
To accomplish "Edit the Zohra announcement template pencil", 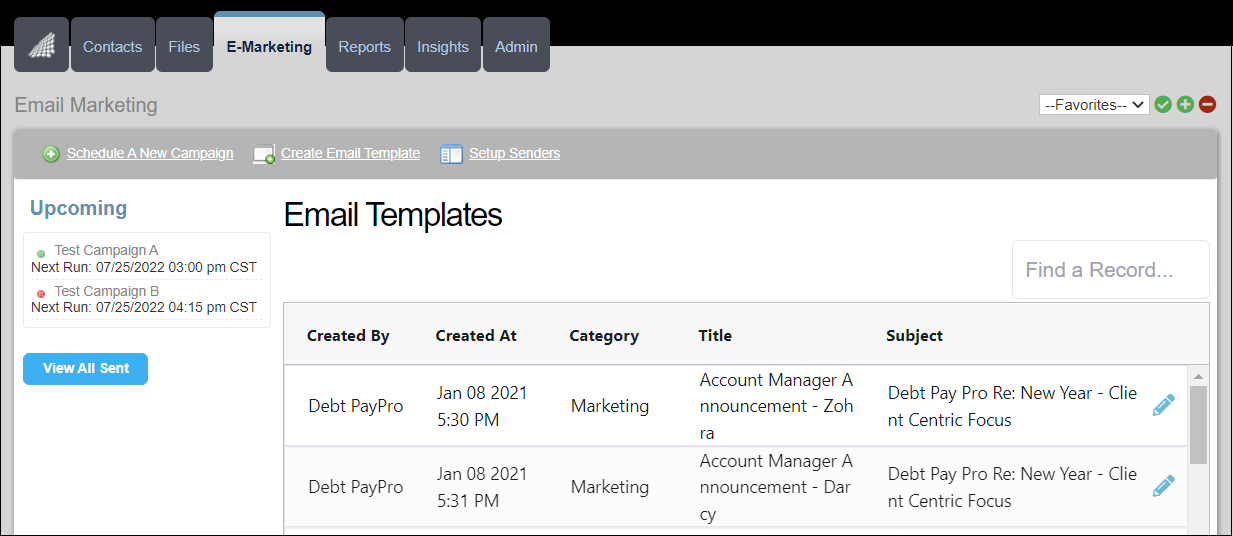I will click(1163, 405).
